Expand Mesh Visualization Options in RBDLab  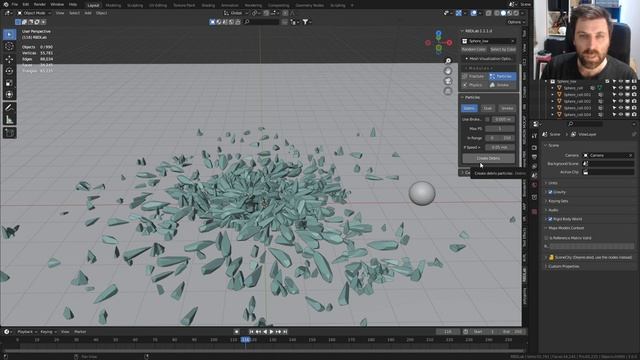click(489, 59)
